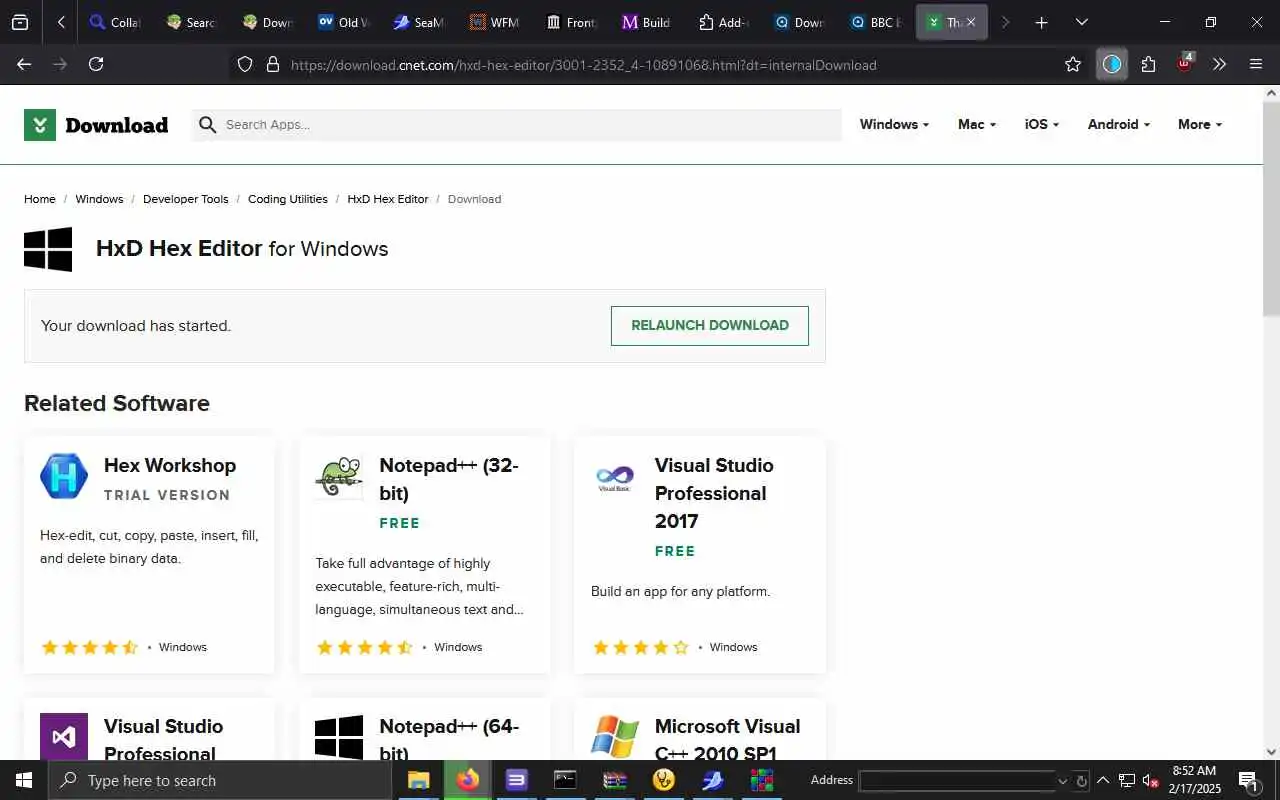Open Coding Utilities breadcrumb link

point(288,199)
